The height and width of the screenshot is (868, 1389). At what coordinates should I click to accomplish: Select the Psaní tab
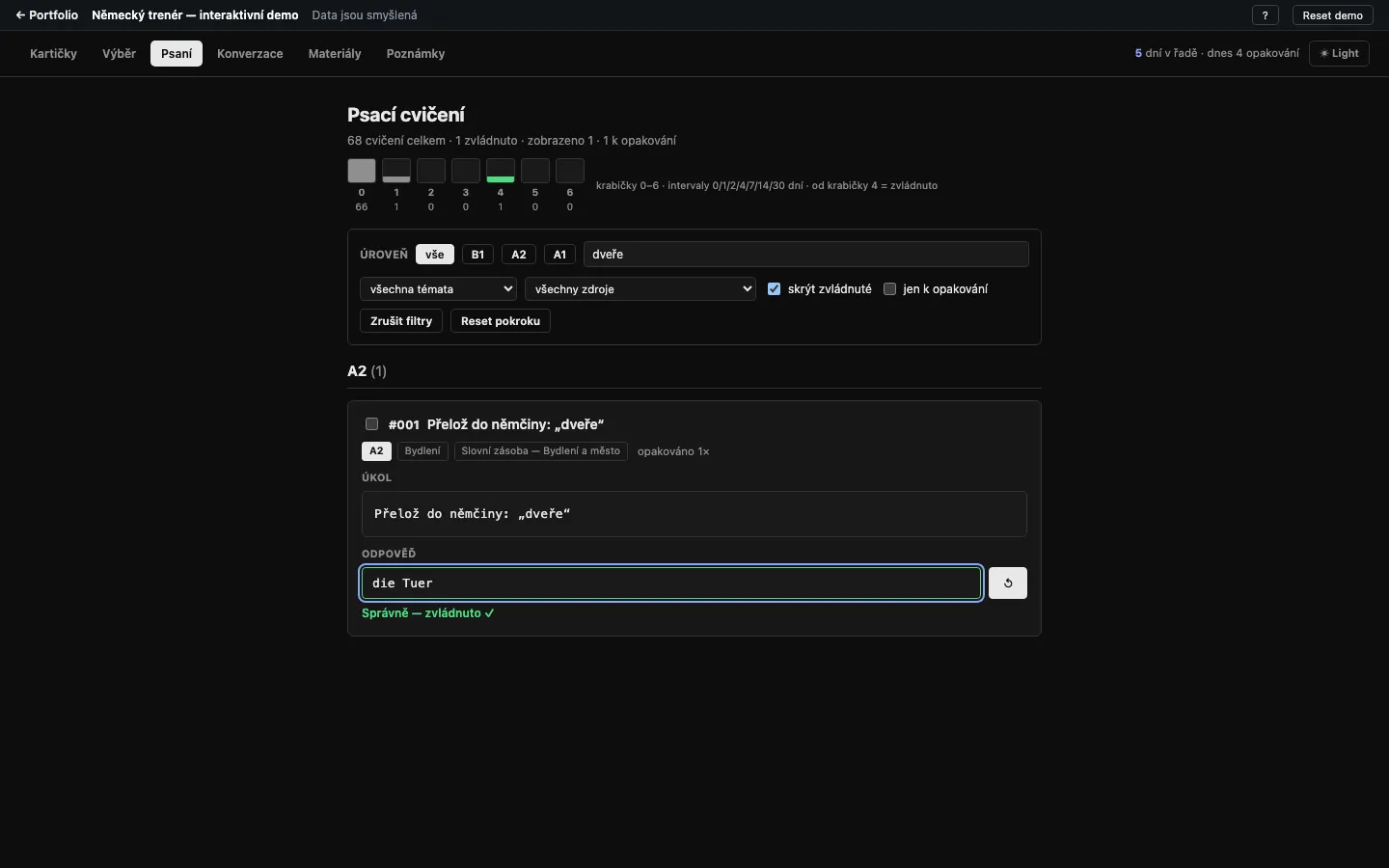click(177, 54)
